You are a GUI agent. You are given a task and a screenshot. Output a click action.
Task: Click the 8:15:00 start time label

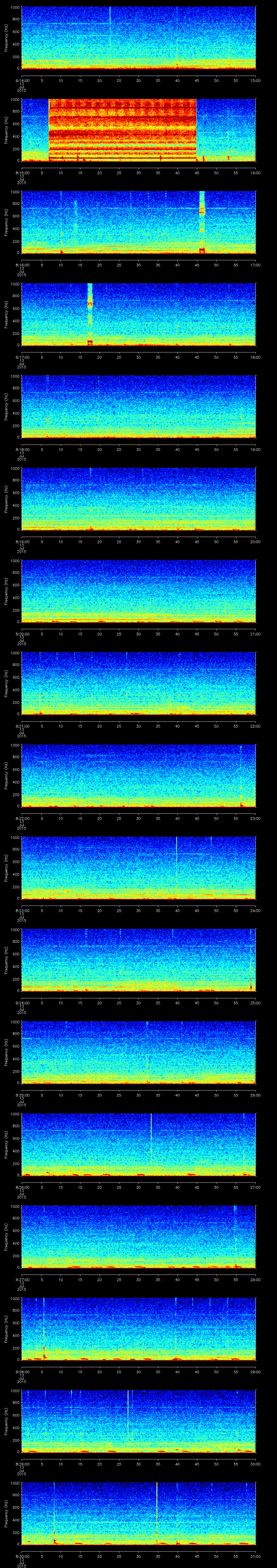coord(22,173)
